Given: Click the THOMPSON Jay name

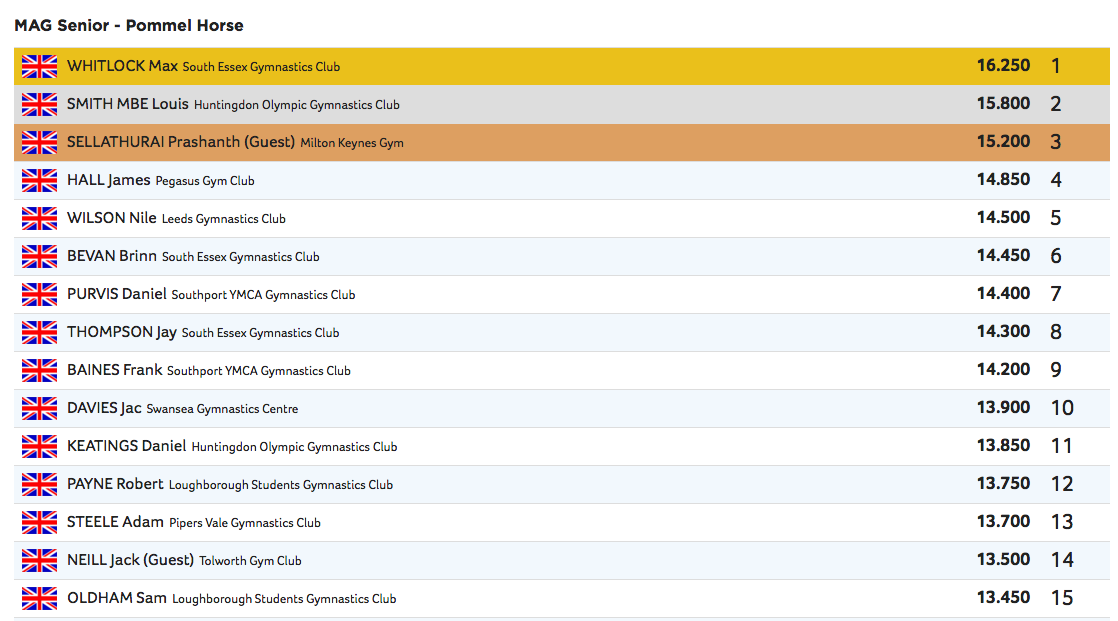Looking at the screenshot, I should point(121,332).
